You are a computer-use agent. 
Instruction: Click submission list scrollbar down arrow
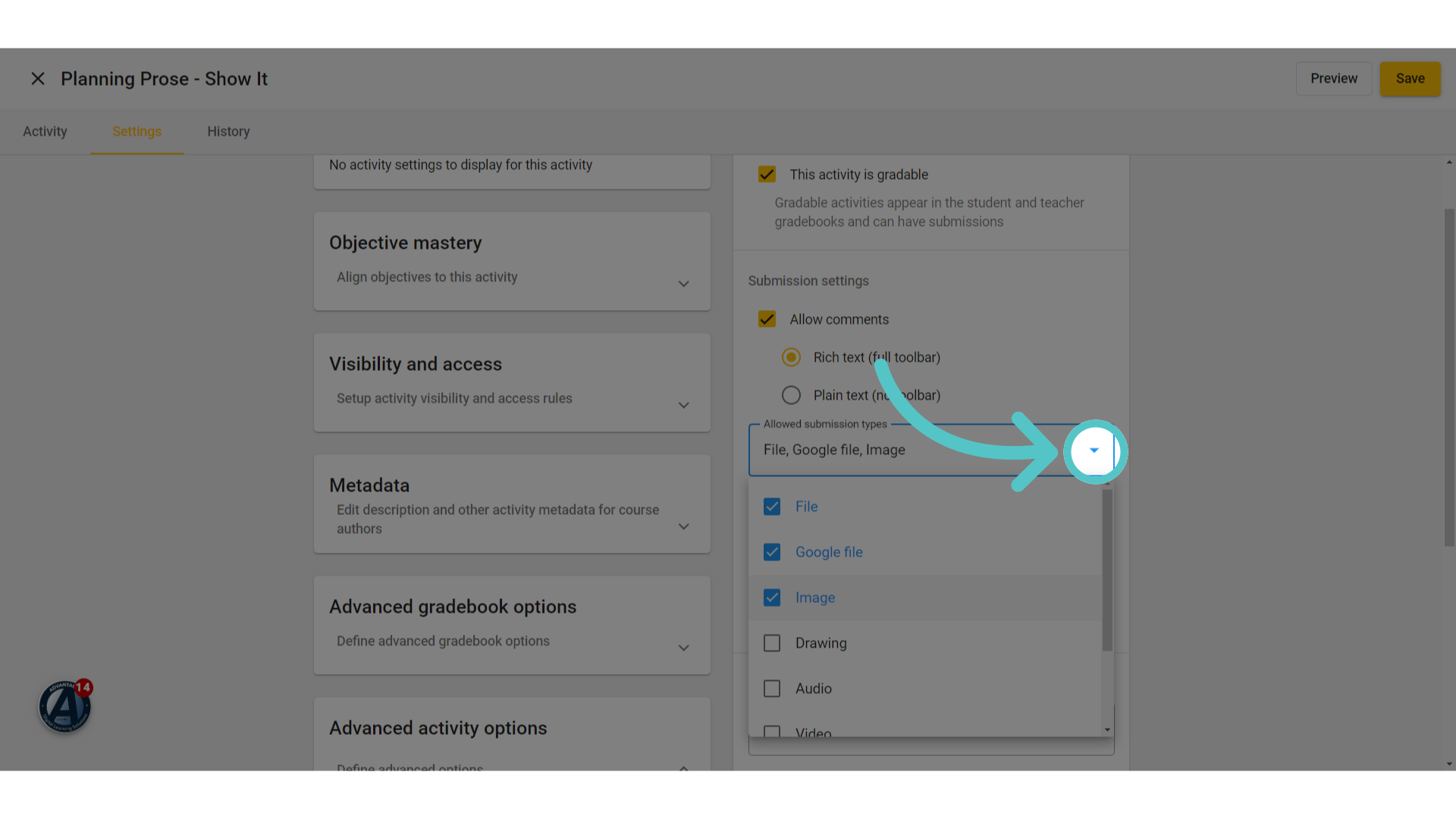(1107, 730)
